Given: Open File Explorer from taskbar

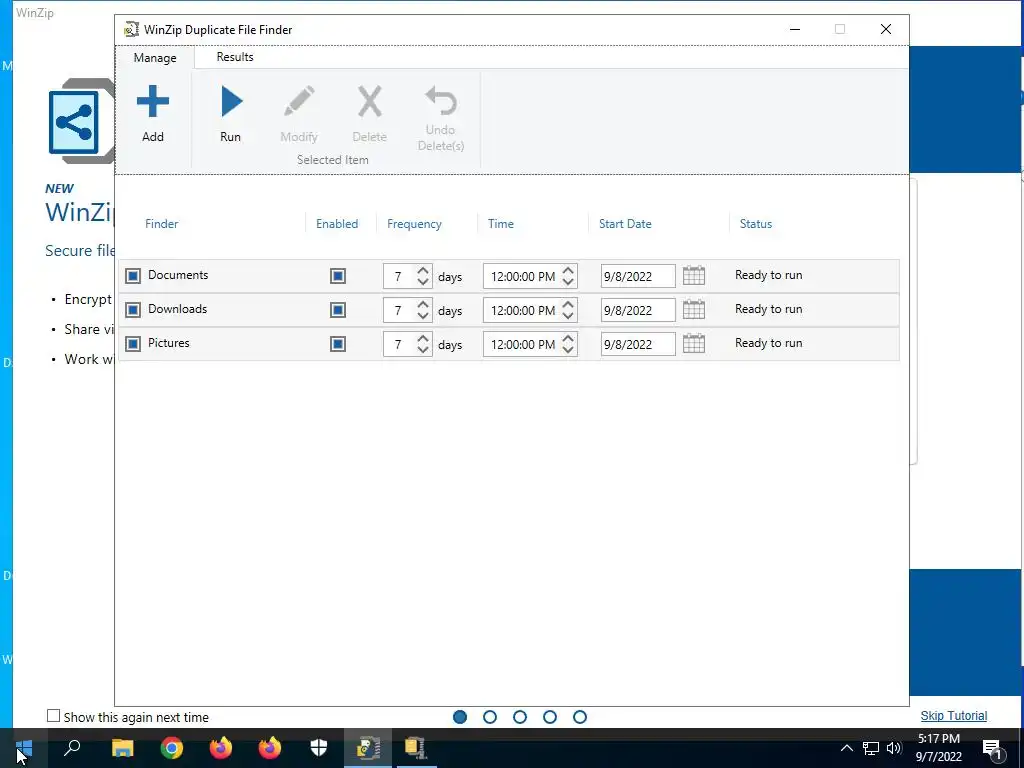Looking at the screenshot, I should point(122,748).
